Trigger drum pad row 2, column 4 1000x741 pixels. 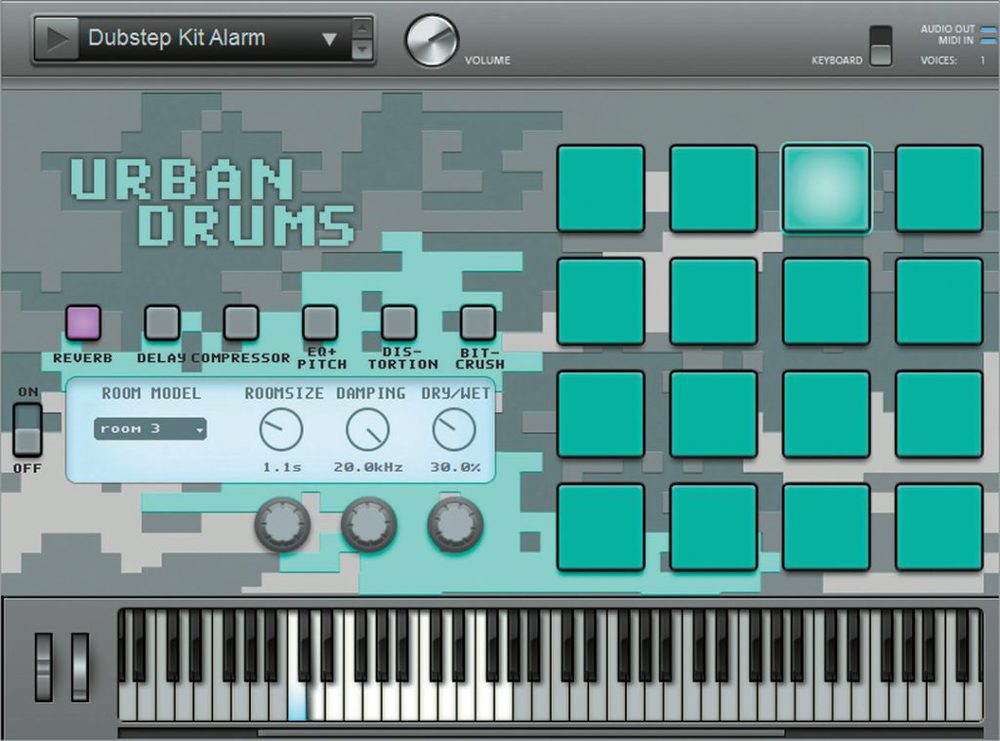(x=939, y=302)
